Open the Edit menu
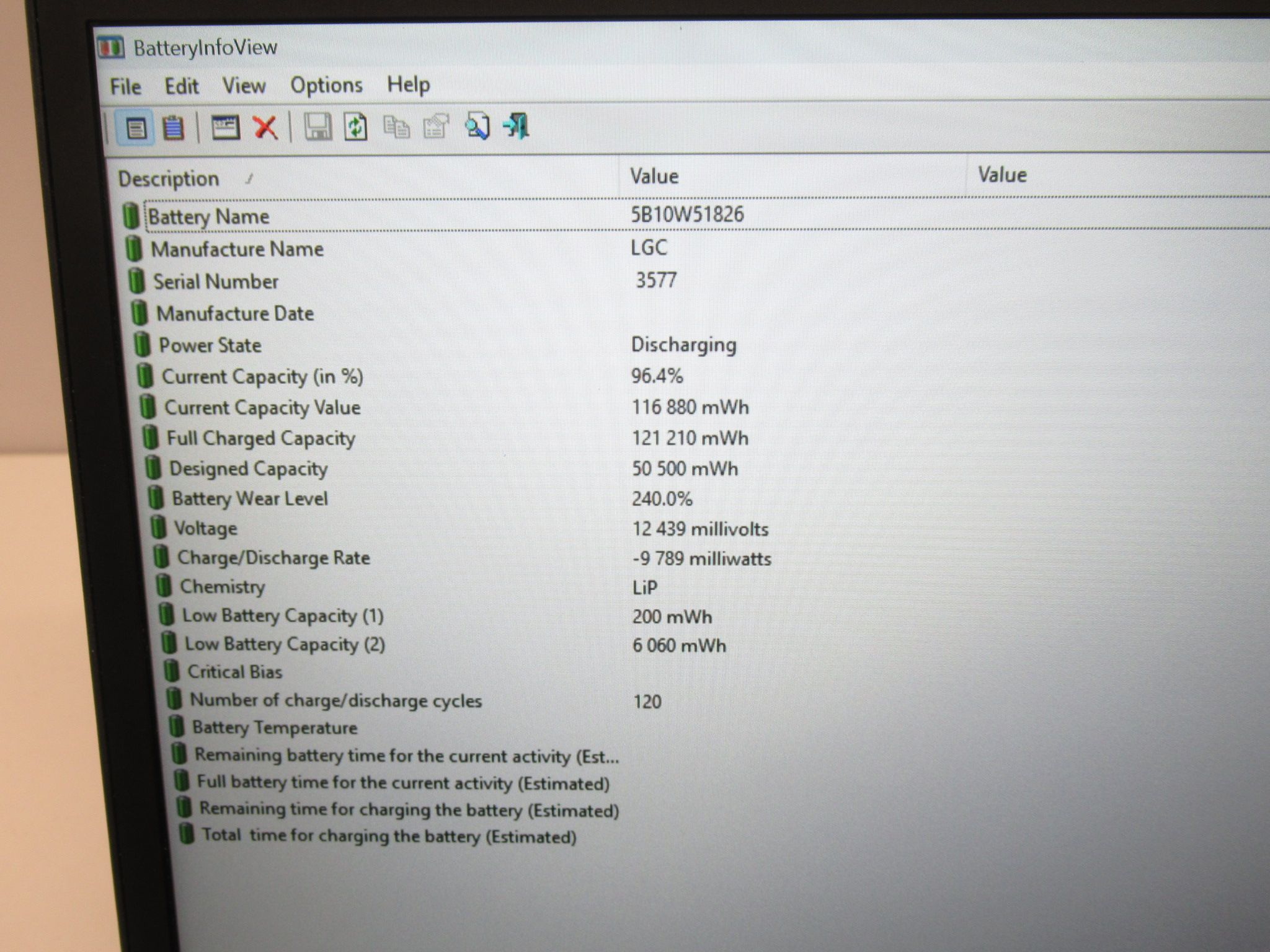Image resolution: width=1270 pixels, height=952 pixels. point(181,86)
